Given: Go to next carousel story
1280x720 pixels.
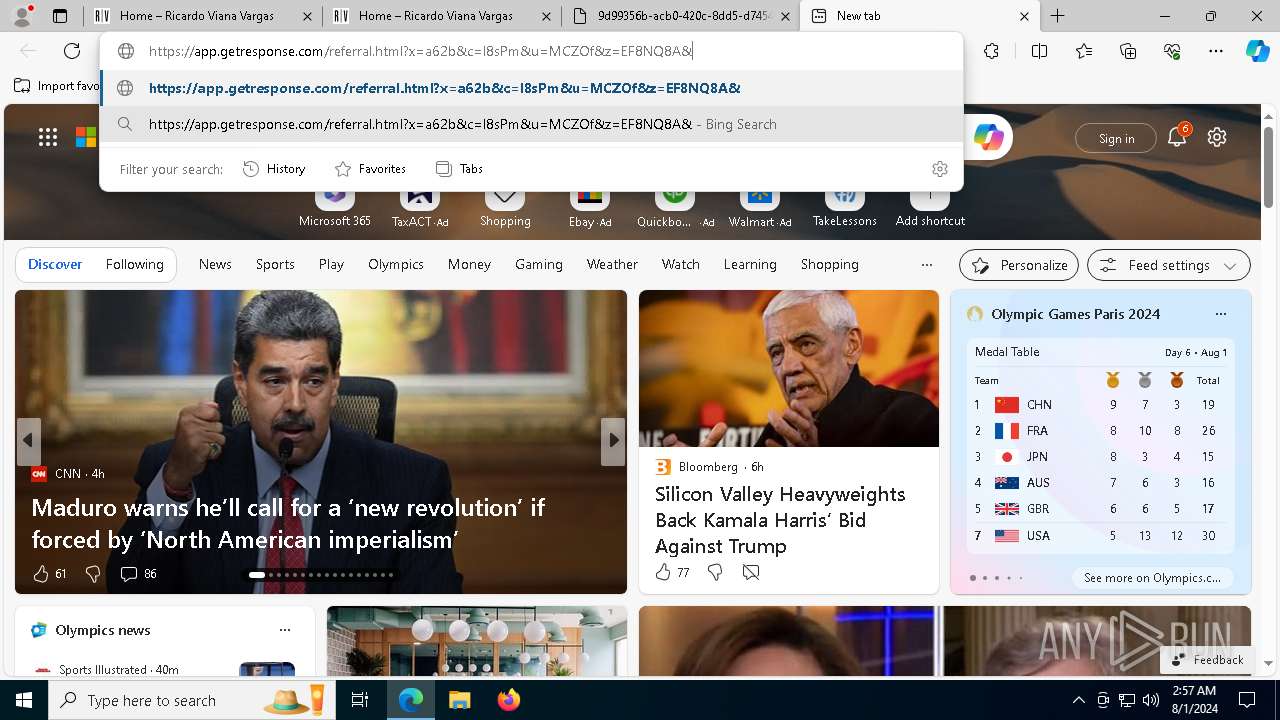Looking at the screenshot, I should point(613,440).
